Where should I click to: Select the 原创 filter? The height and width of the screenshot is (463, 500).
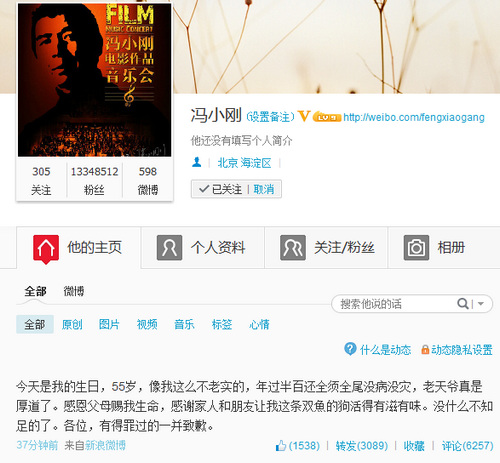(x=72, y=324)
